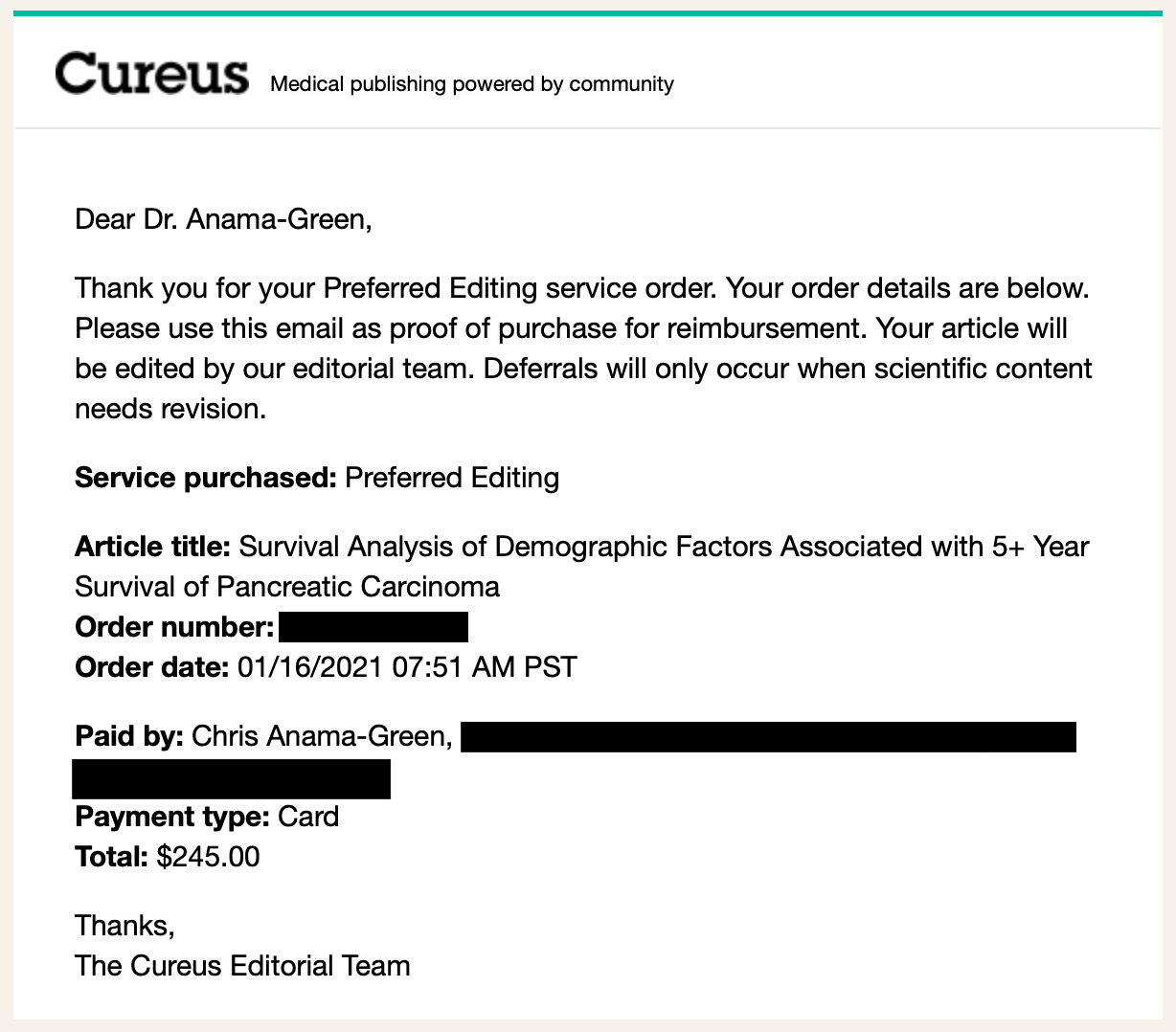Screen dimensions: 1176x1032
Task: Click the 'Payment type' Card line
Action: click(x=207, y=817)
